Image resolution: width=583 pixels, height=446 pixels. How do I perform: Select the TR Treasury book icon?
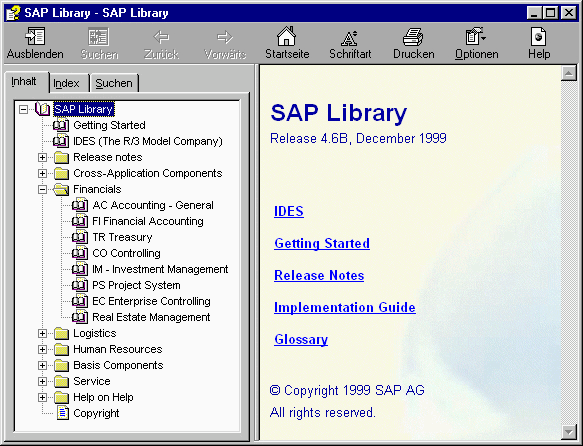click(80, 237)
